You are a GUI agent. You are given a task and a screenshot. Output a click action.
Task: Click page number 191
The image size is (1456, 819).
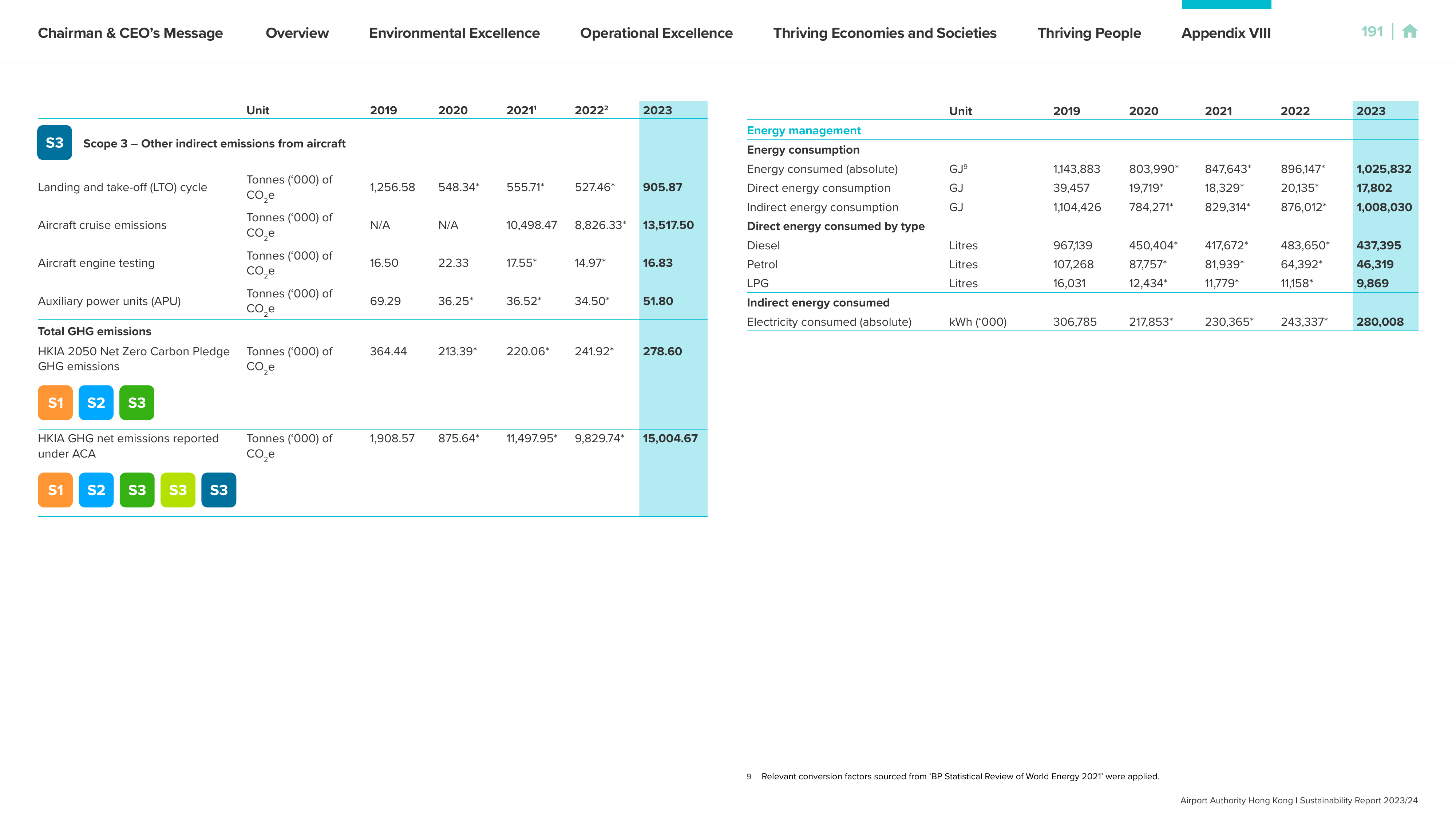(x=1372, y=32)
